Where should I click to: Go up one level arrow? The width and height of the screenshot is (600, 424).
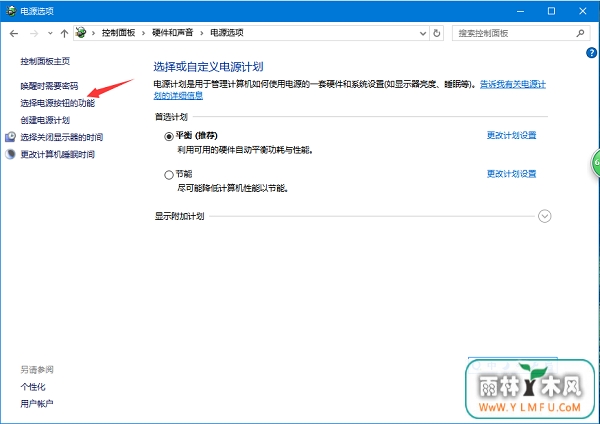pos(64,34)
